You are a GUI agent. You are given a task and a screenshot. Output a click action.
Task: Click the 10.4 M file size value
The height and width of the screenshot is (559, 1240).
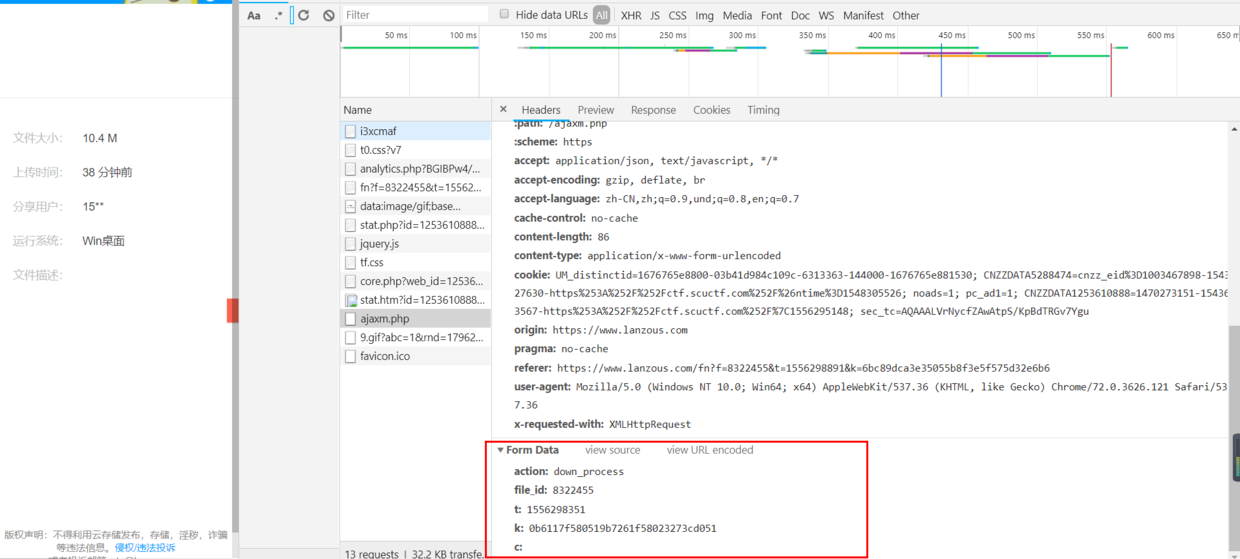click(100, 138)
